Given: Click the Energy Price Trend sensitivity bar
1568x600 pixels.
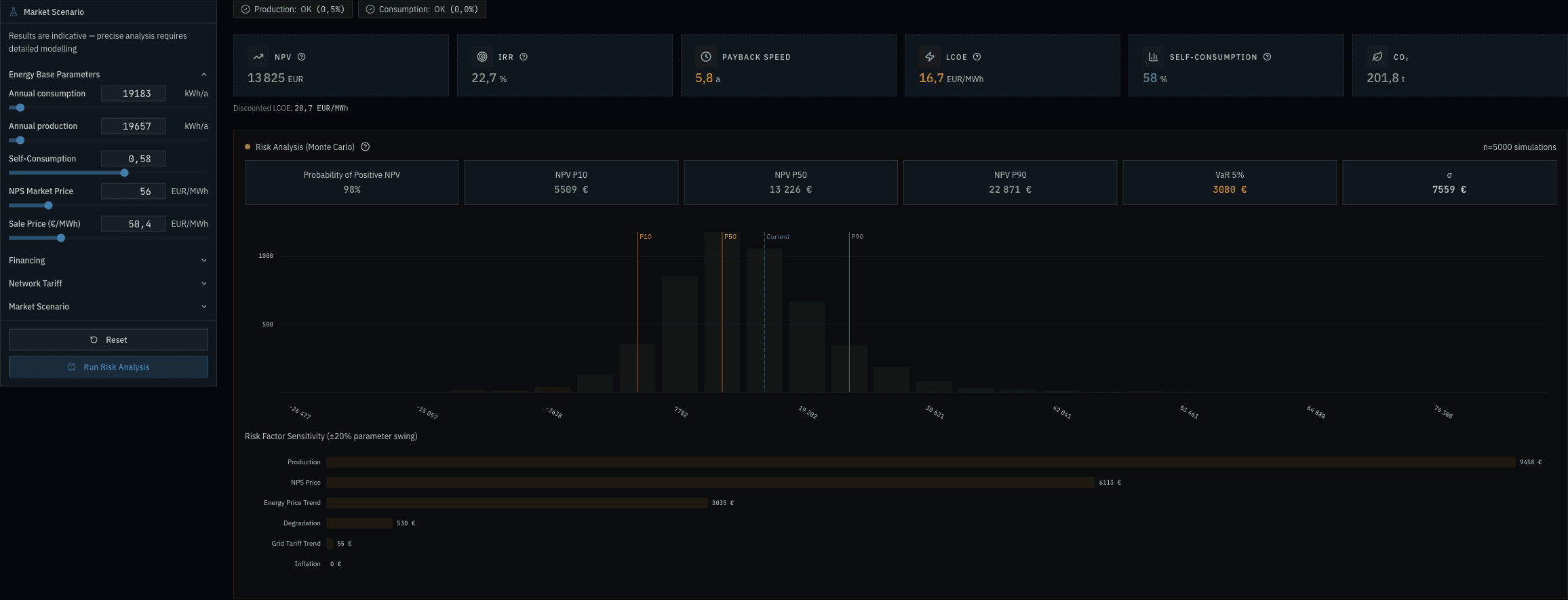Looking at the screenshot, I should [517, 503].
